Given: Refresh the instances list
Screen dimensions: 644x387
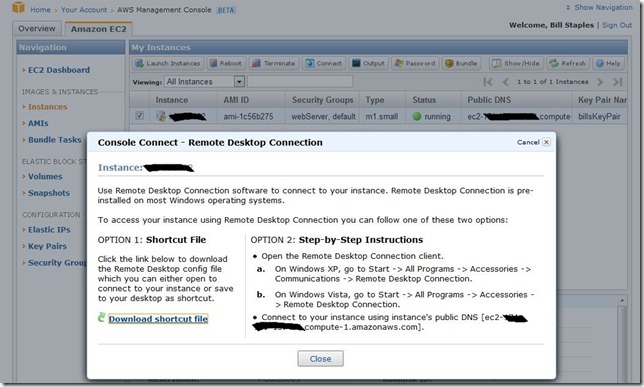Looking at the screenshot, I should (568, 63).
